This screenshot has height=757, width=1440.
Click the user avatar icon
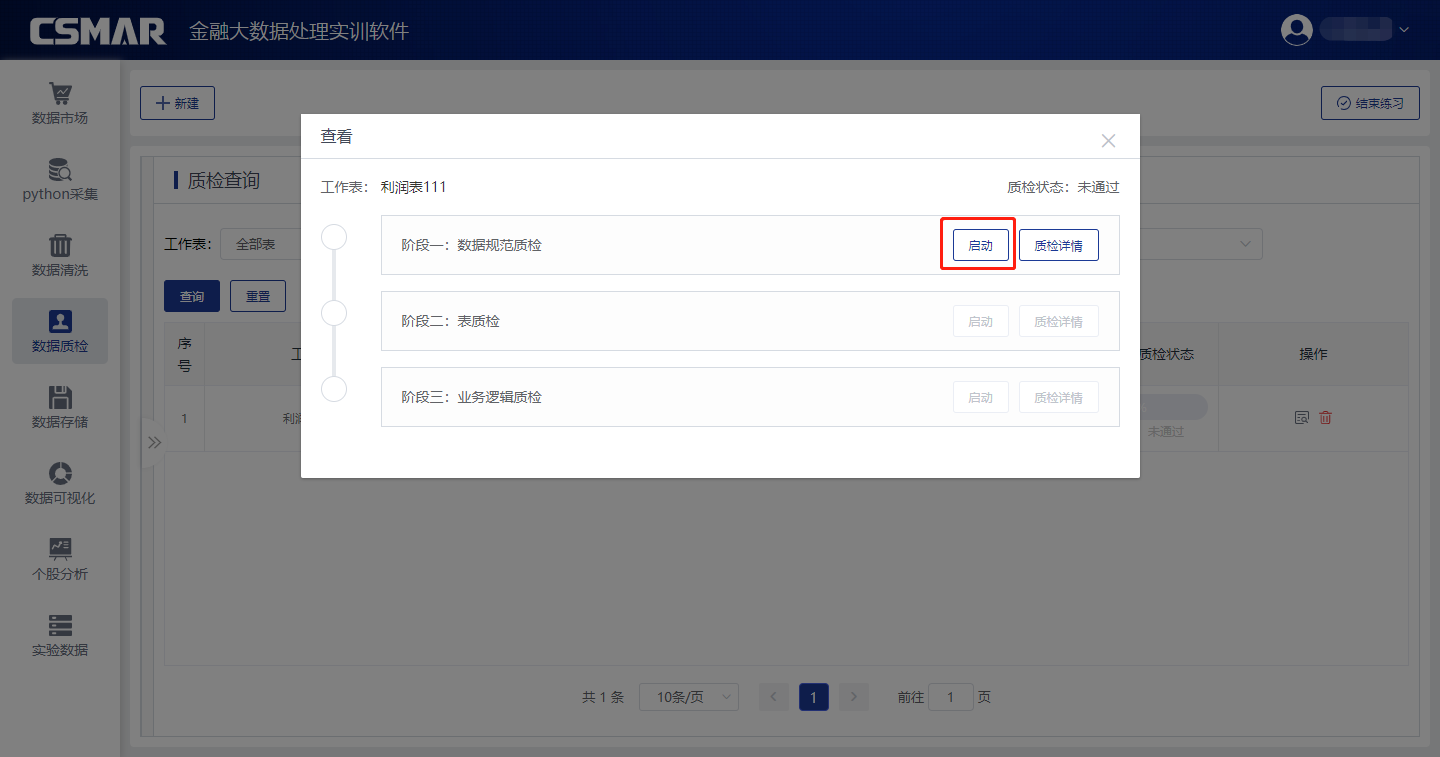(1296, 30)
